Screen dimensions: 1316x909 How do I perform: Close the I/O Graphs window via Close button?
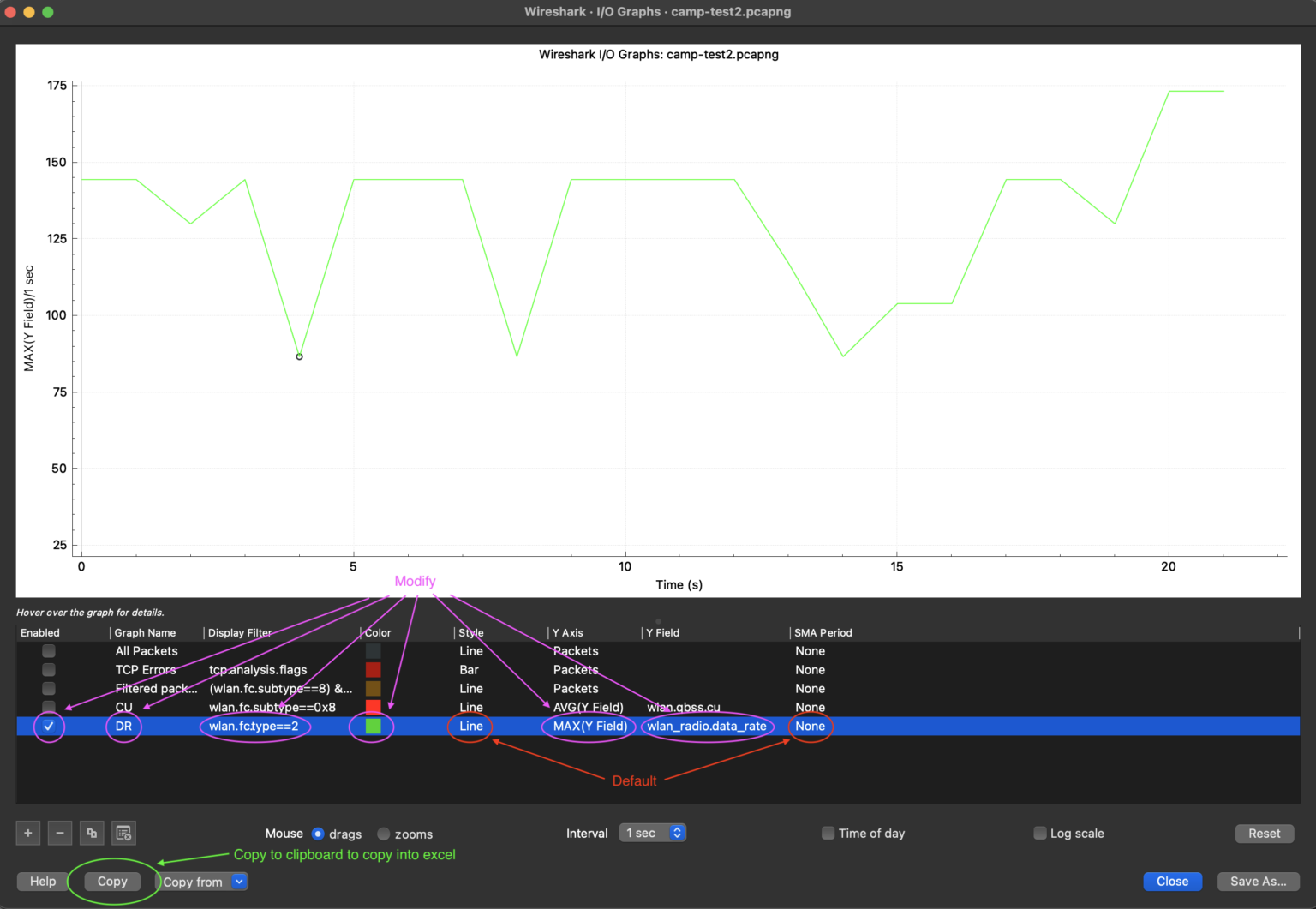pyautogui.click(x=1172, y=881)
